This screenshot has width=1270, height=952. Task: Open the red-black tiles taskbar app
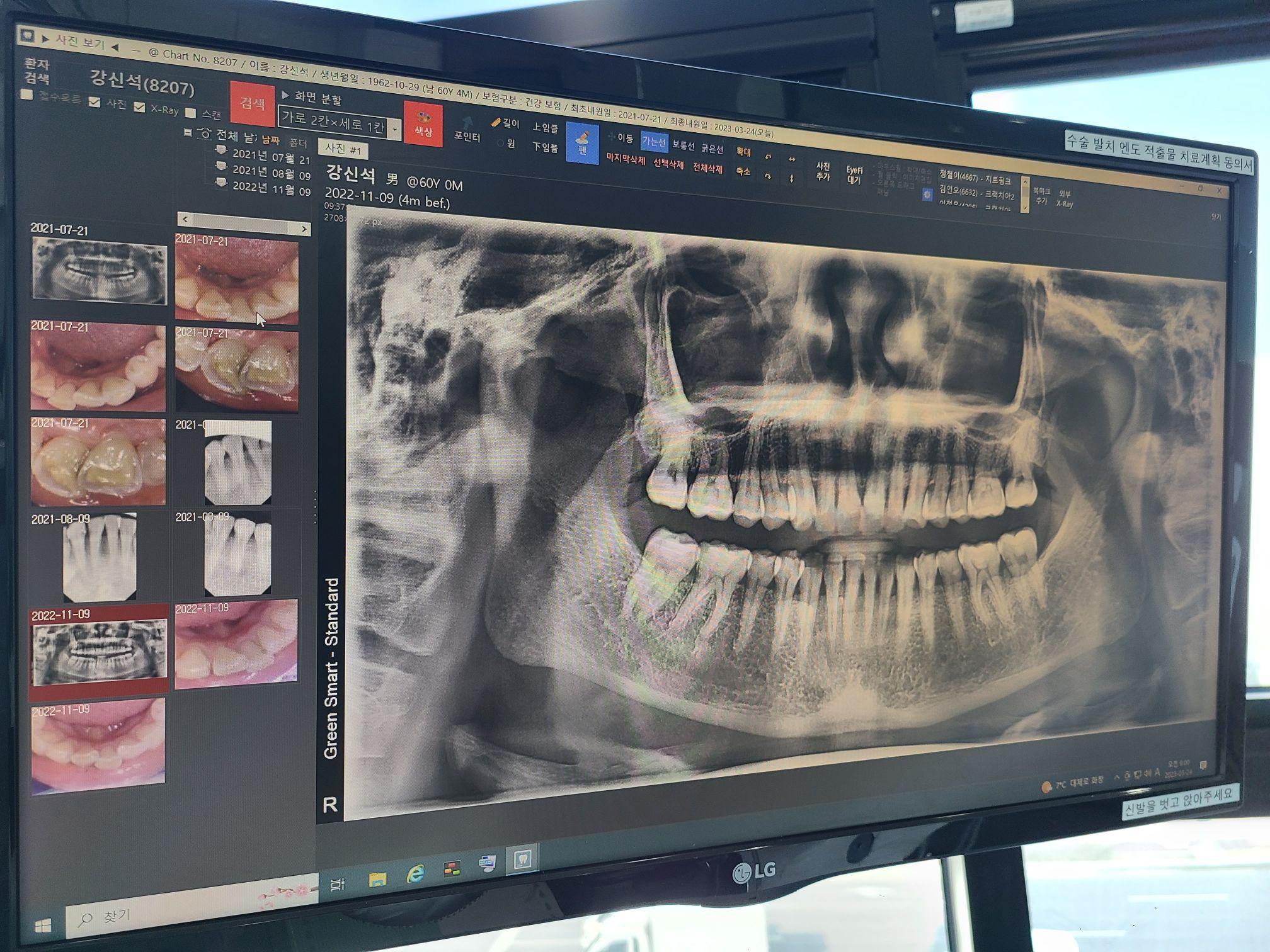[x=452, y=869]
